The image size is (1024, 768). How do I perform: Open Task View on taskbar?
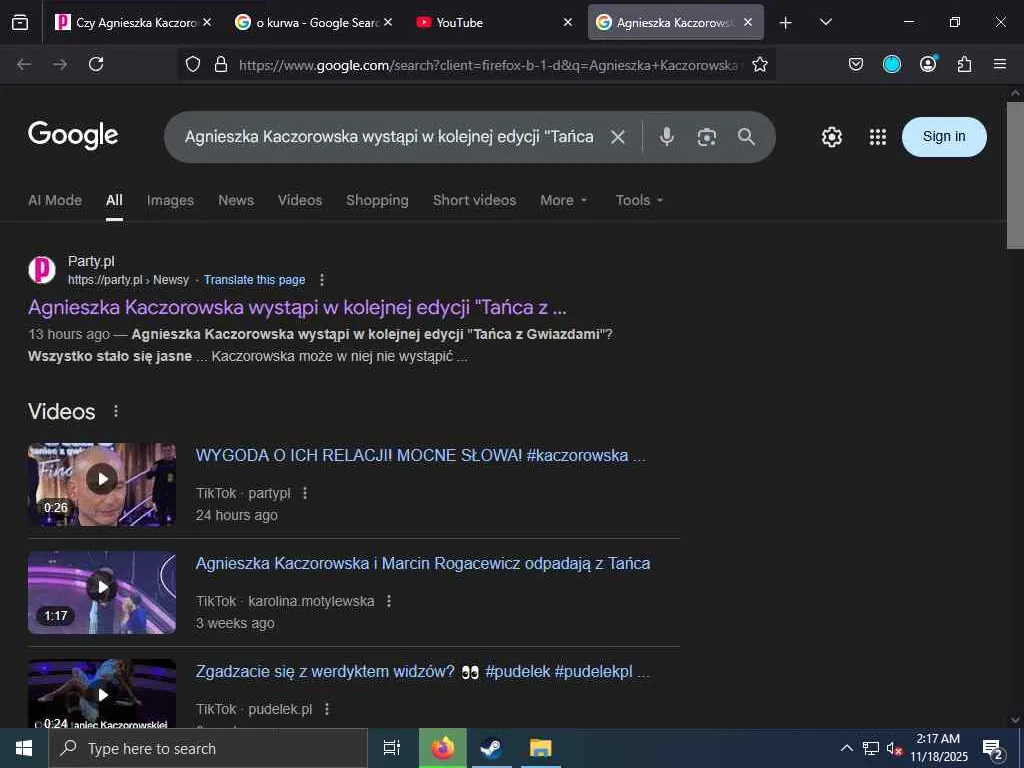pos(392,748)
